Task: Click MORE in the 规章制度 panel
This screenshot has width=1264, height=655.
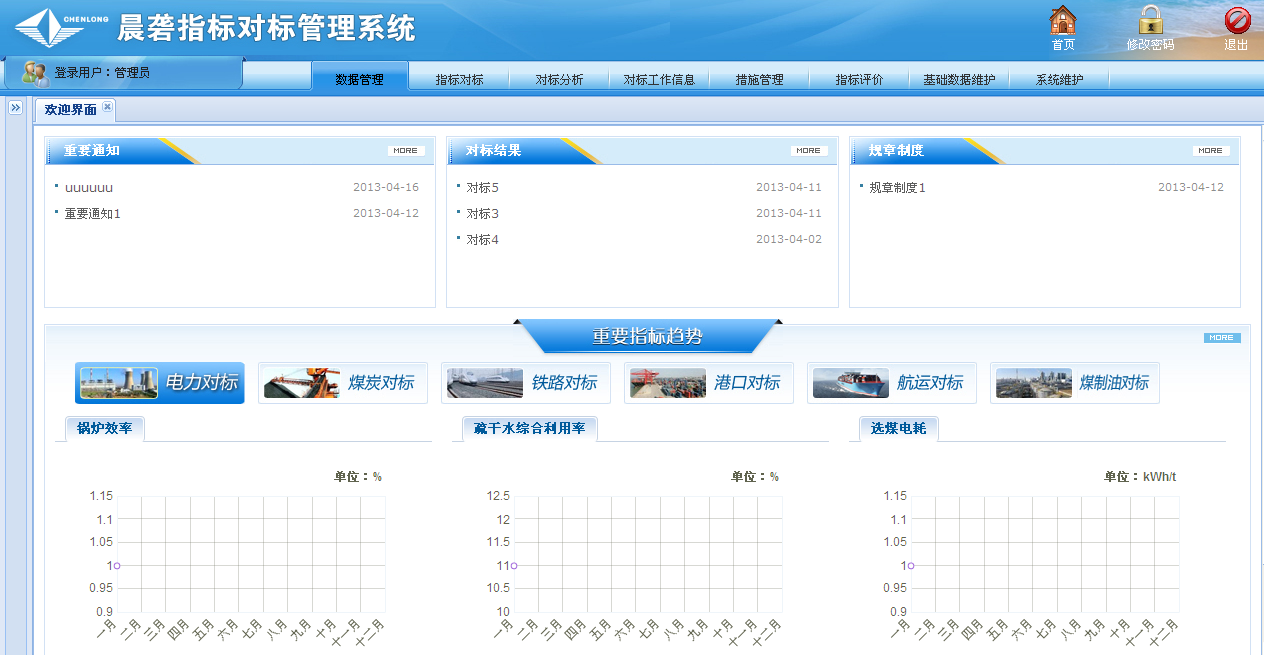Action: (x=1210, y=151)
